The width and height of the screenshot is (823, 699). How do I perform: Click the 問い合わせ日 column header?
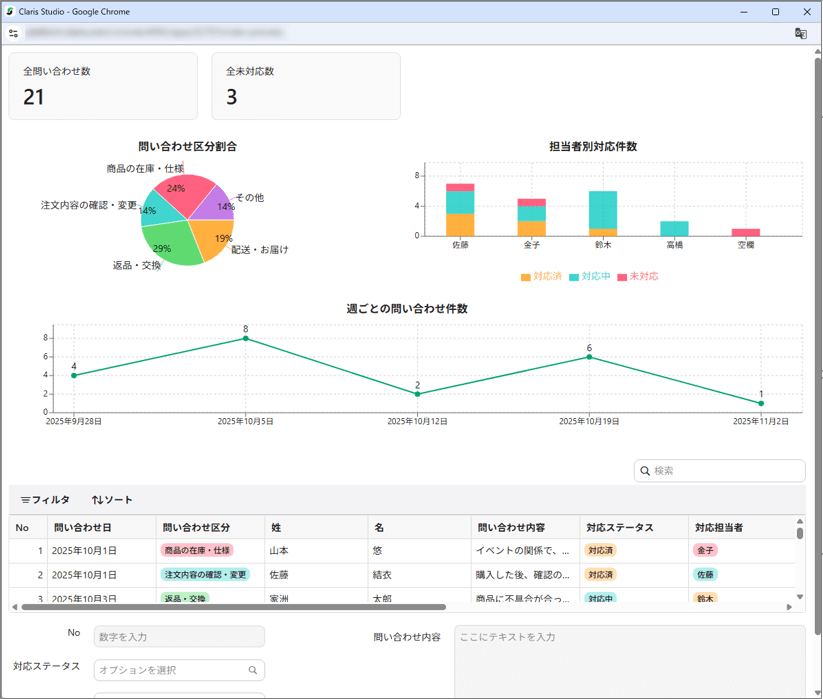(x=83, y=527)
